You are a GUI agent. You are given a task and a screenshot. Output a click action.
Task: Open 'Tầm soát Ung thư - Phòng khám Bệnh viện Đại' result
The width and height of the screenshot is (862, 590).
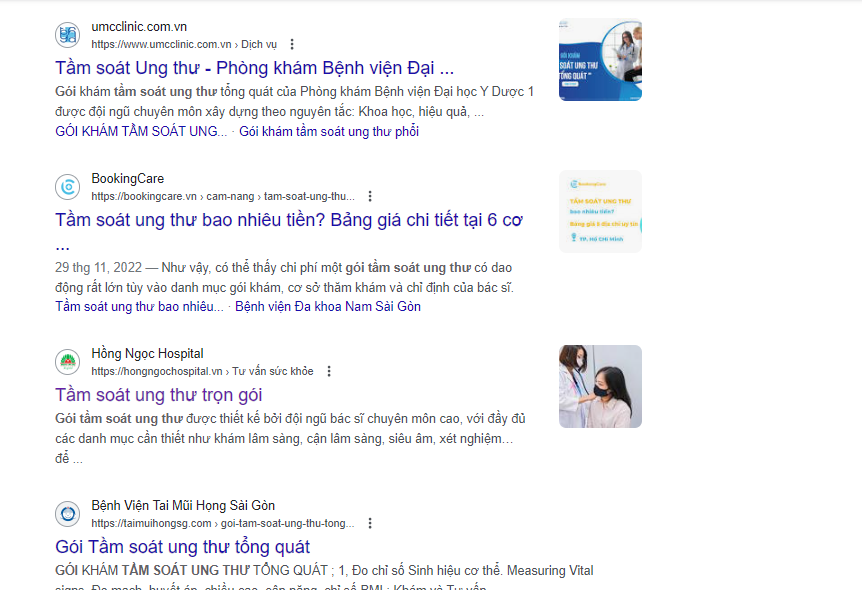tap(255, 68)
